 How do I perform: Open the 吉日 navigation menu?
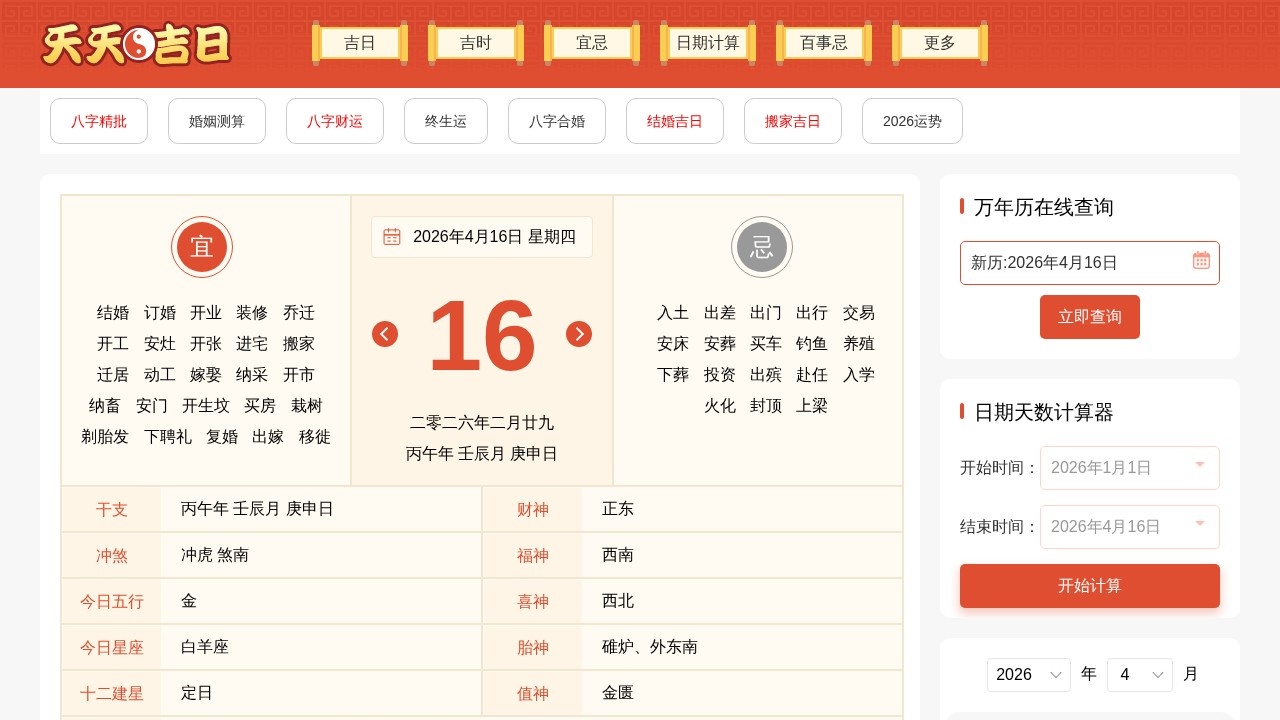click(x=359, y=43)
